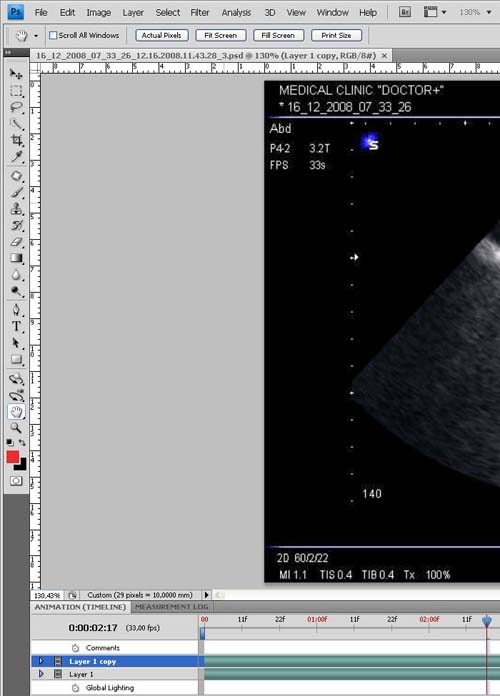Screen dimensions: 500x696
Task: Select the Dodge tool
Action: click(16, 291)
